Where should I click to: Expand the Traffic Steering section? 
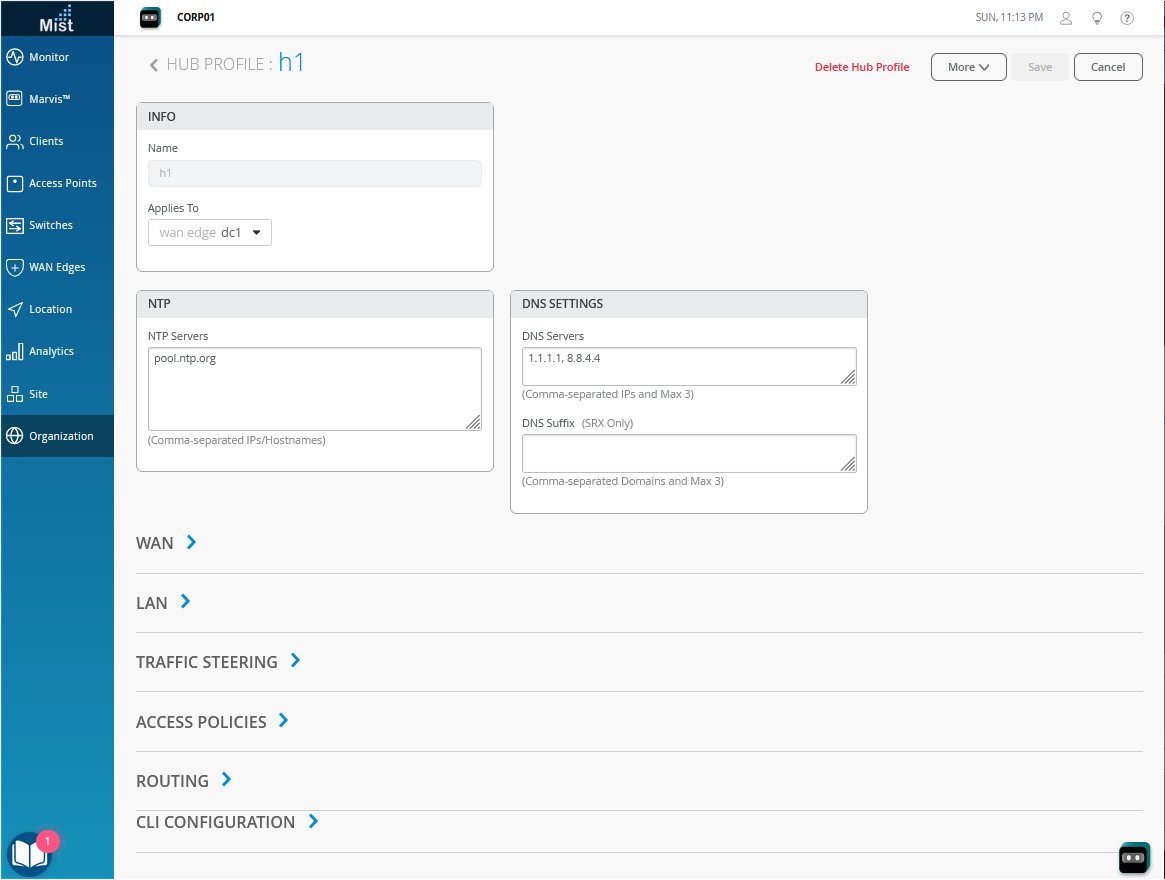pyautogui.click(x=295, y=661)
